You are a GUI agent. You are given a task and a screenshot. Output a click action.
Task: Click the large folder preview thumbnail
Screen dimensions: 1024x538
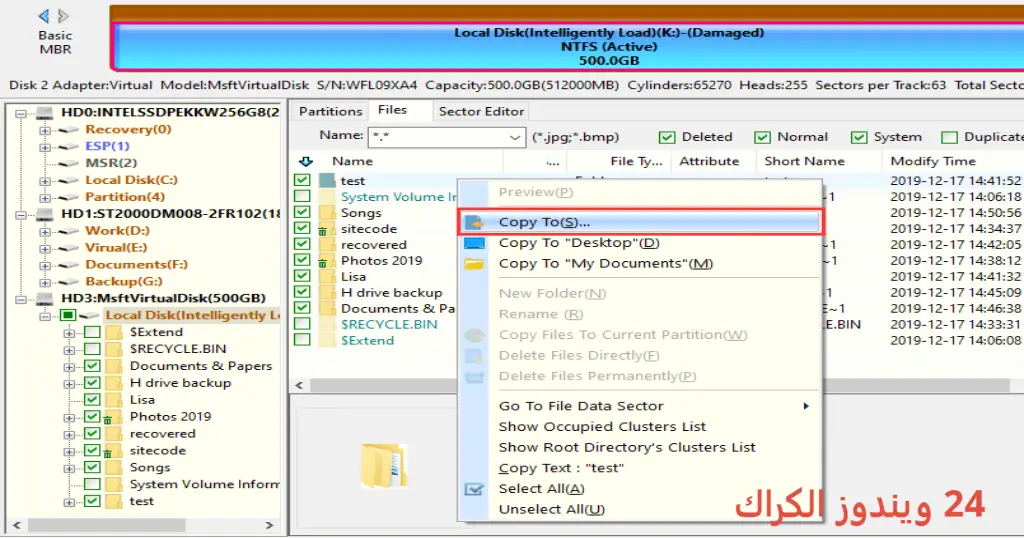pyautogui.click(x=383, y=466)
